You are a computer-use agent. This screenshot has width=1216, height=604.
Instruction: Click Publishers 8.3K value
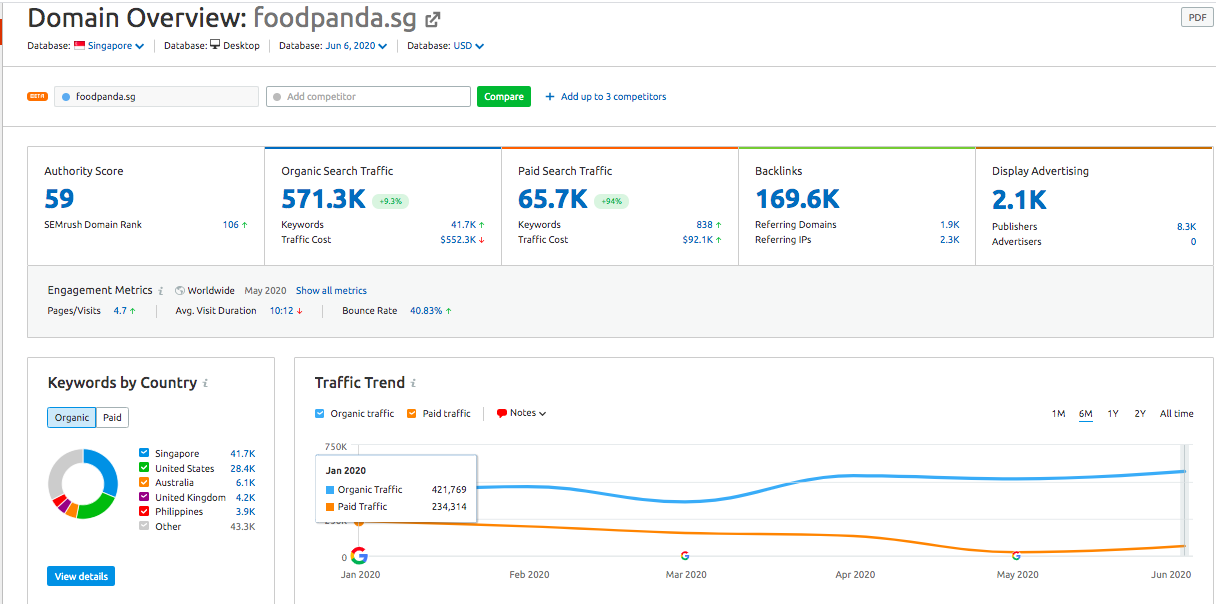pos(1186,227)
